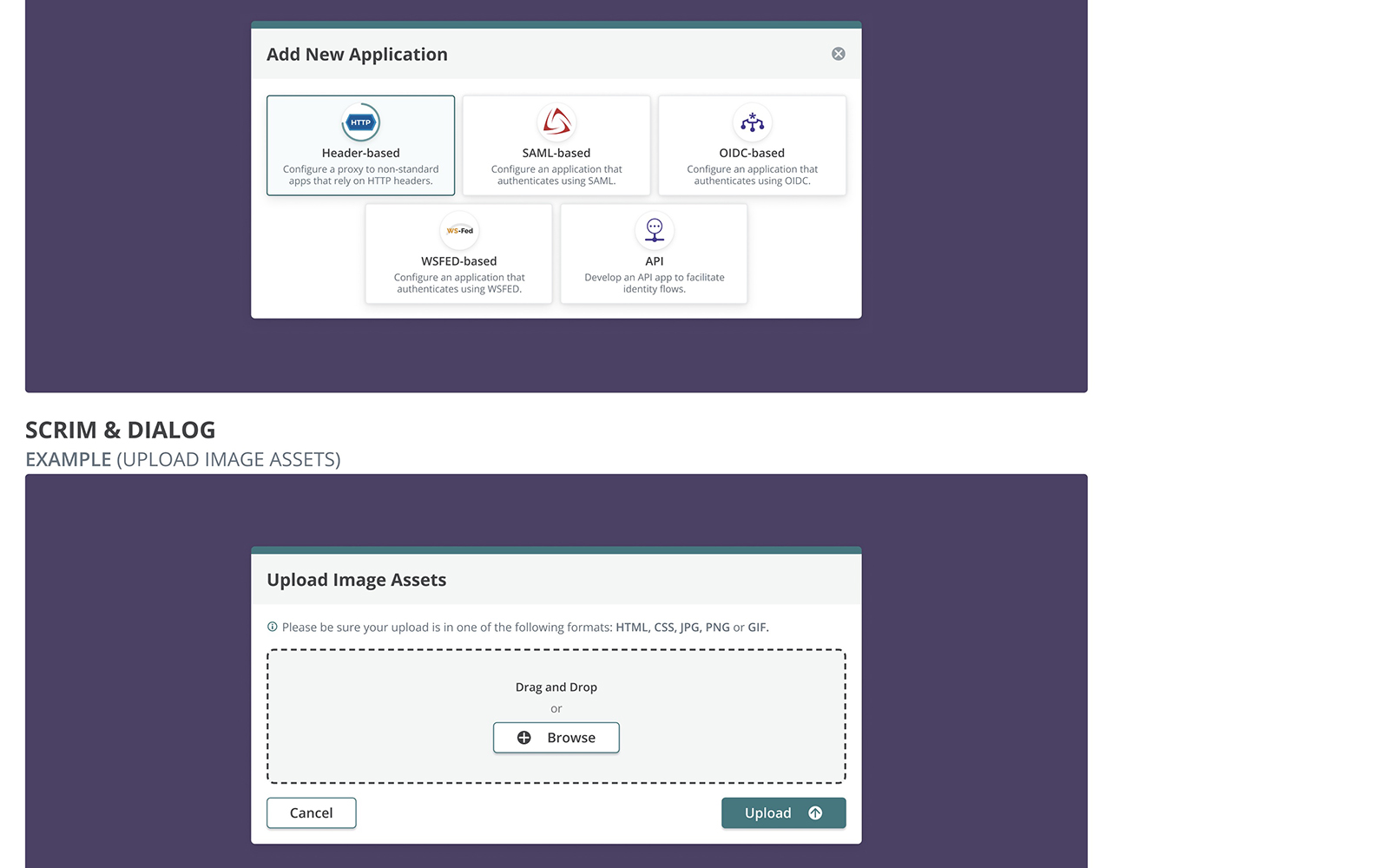Click the WS-Fed logo icon

coord(459,230)
